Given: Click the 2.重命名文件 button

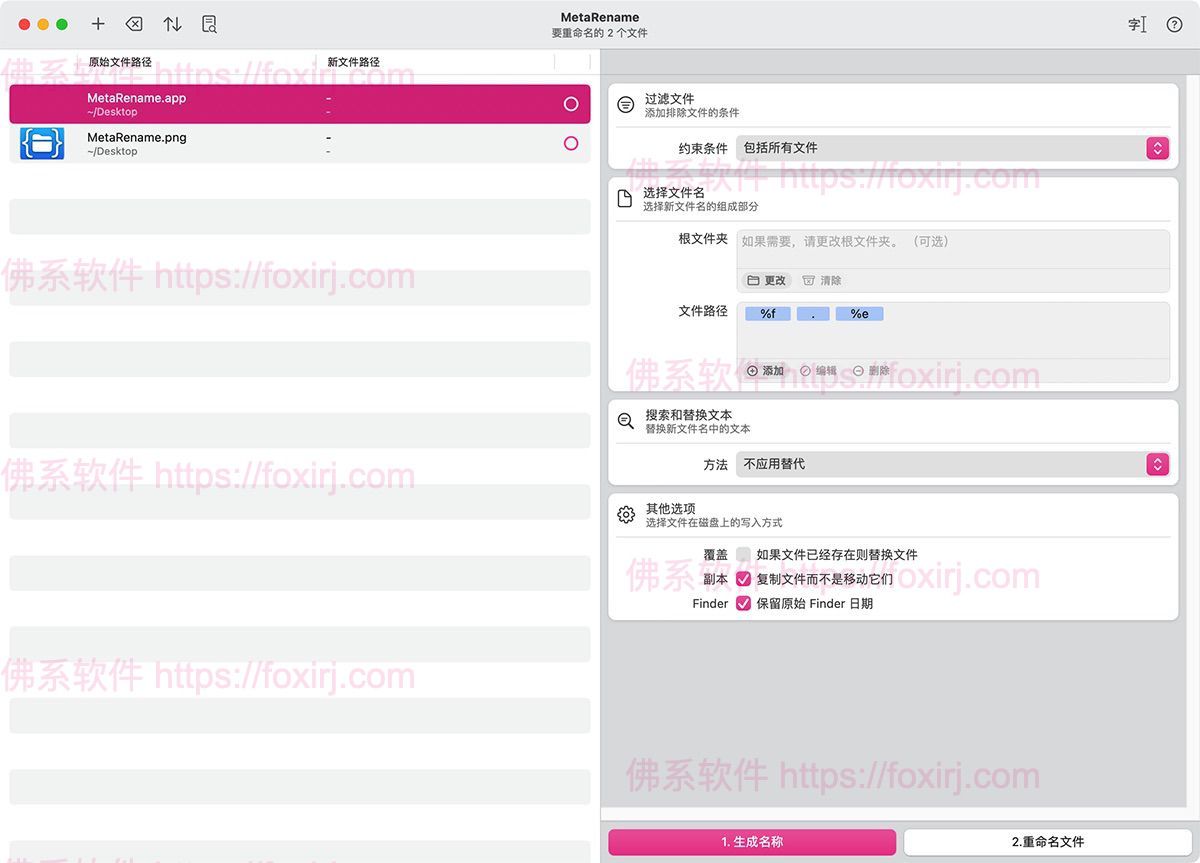Looking at the screenshot, I should (x=1047, y=842).
